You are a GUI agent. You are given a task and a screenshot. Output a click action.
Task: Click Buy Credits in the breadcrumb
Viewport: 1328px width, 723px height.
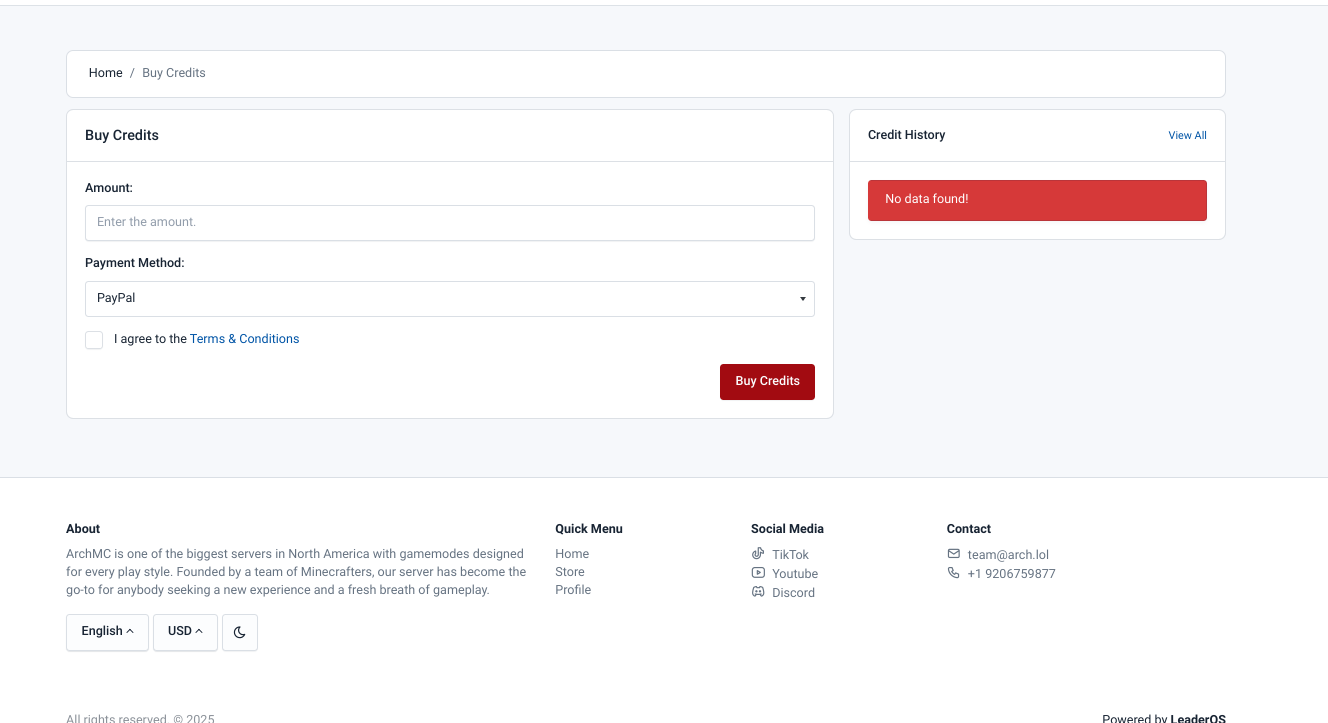[x=174, y=73]
